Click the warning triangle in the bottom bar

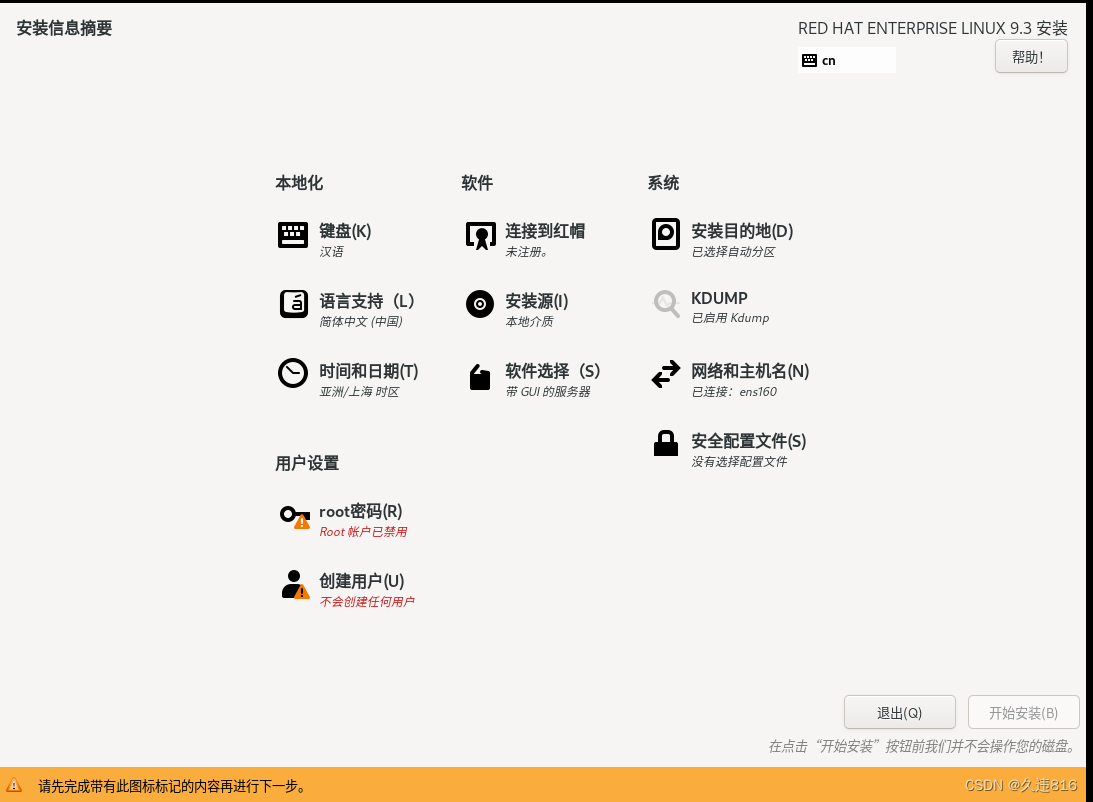(x=14, y=786)
